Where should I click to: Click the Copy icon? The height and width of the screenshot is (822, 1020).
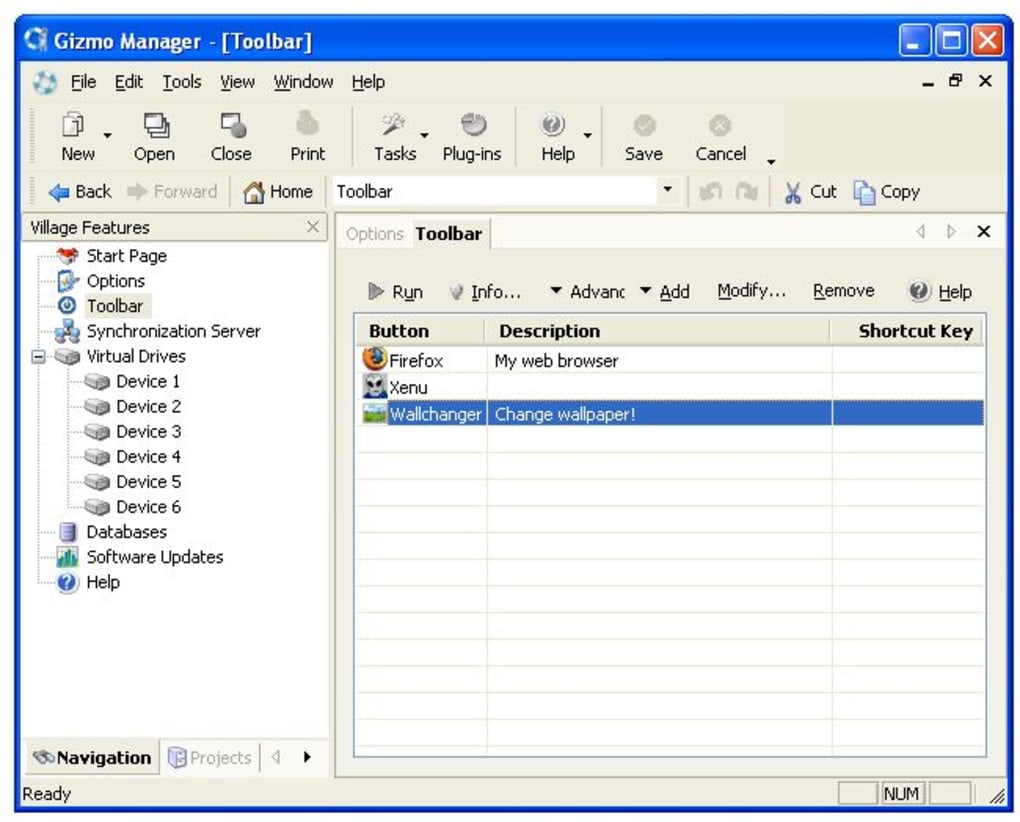point(864,193)
